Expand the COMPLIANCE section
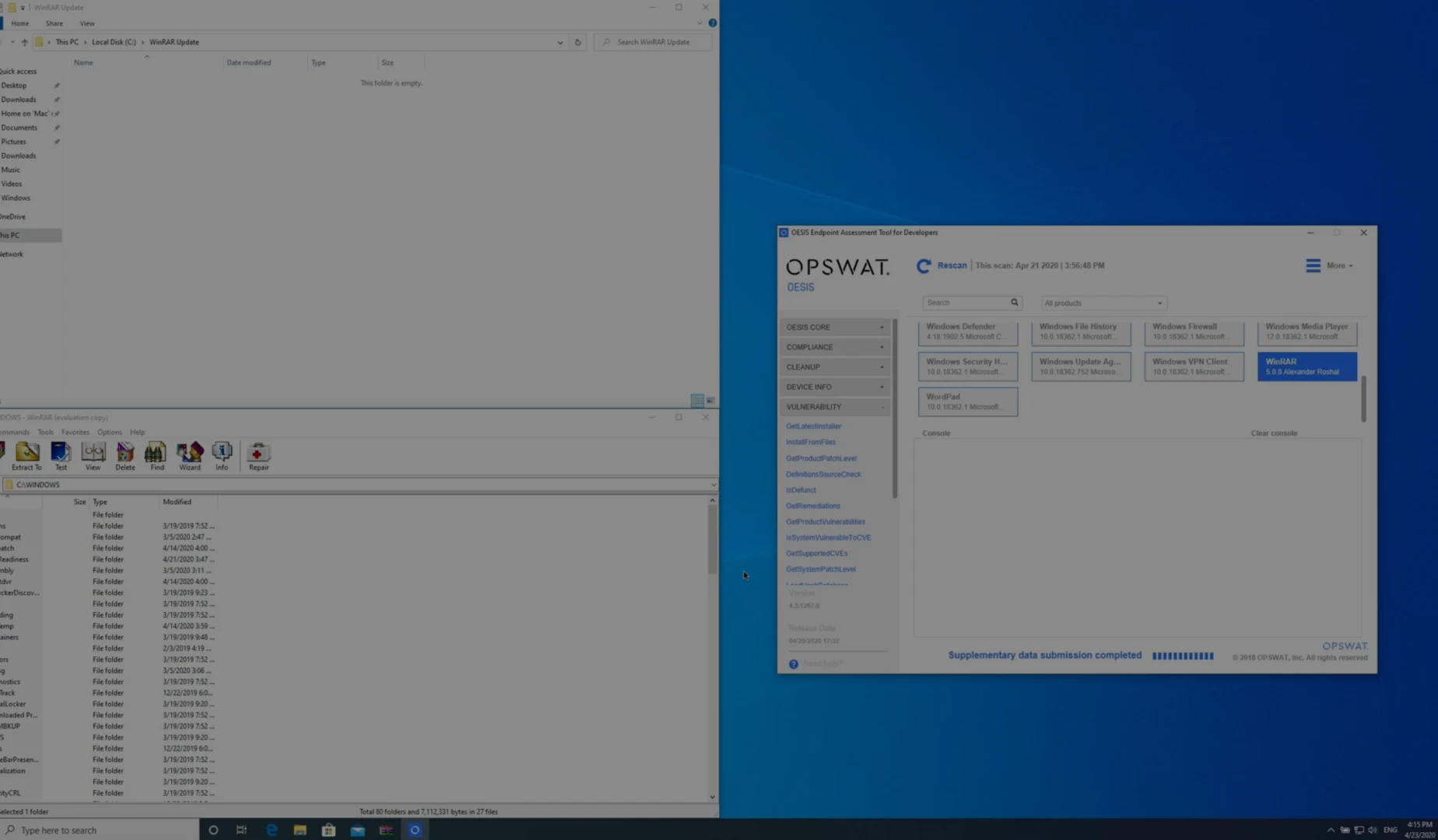1438x840 pixels. [x=835, y=347]
